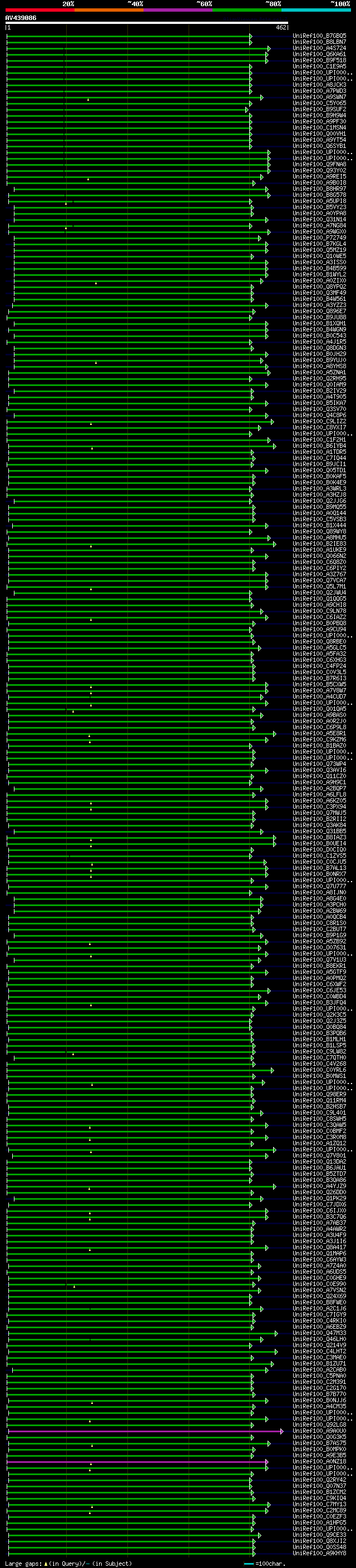The height and width of the screenshot is (1568, 356).
Task: Click the query end position 462
Action: click(x=281, y=27)
